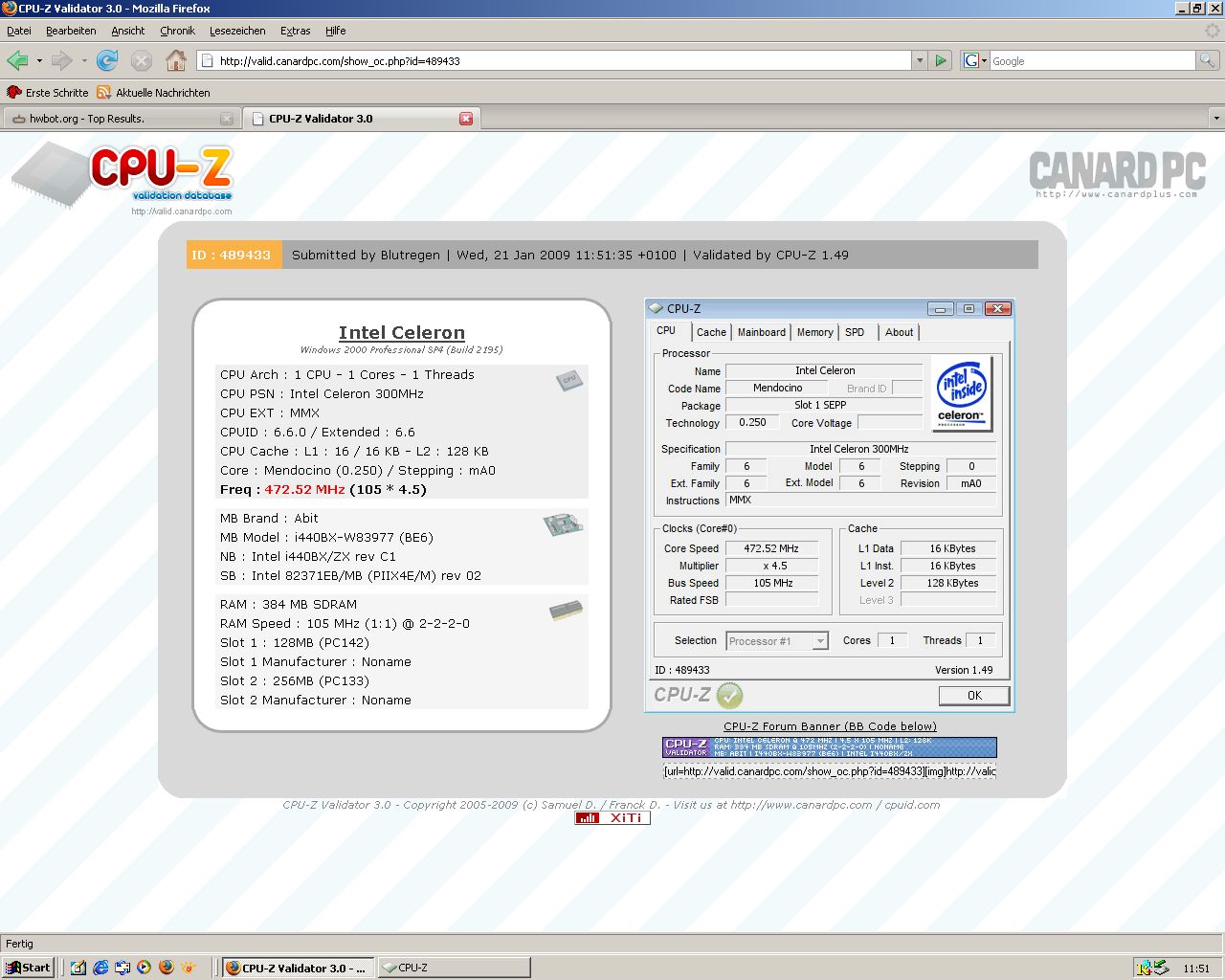Open the CPU-Z Forum Banner link
This screenshot has width=1225, height=980.
click(830, 726)
